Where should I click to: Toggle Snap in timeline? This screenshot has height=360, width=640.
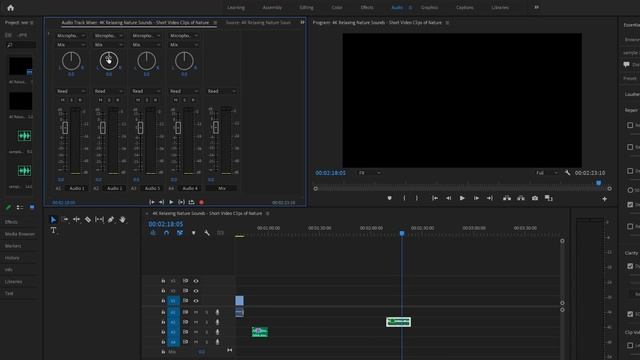(x=167, y=233)
